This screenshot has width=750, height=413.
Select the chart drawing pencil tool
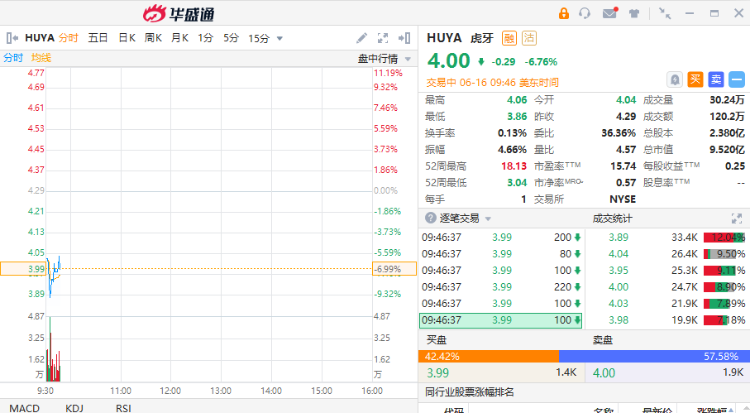click(x=363, y=38)
